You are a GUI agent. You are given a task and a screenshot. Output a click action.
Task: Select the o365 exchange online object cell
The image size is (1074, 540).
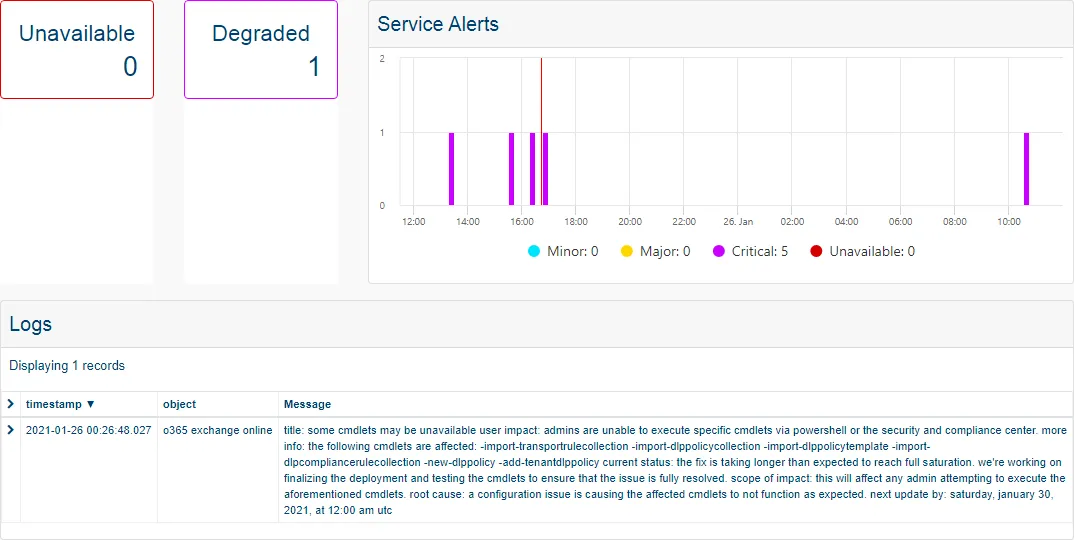coord(217,430)
